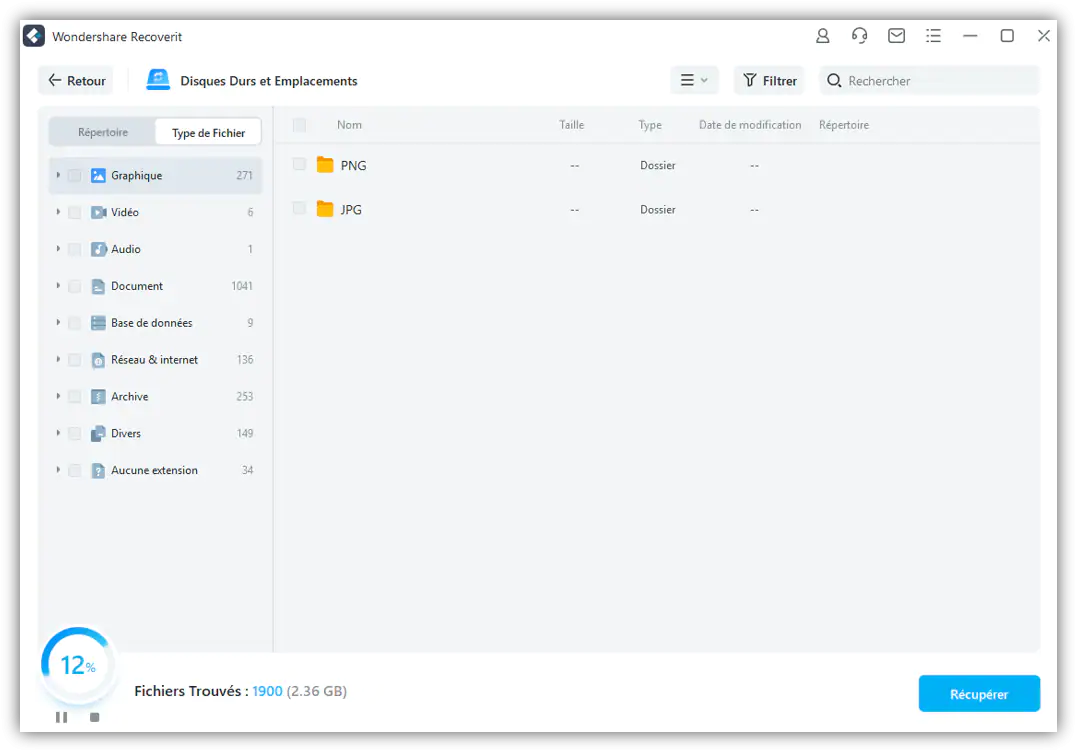
Task: Click the Graphique category icon
Action: coord(98,176)
